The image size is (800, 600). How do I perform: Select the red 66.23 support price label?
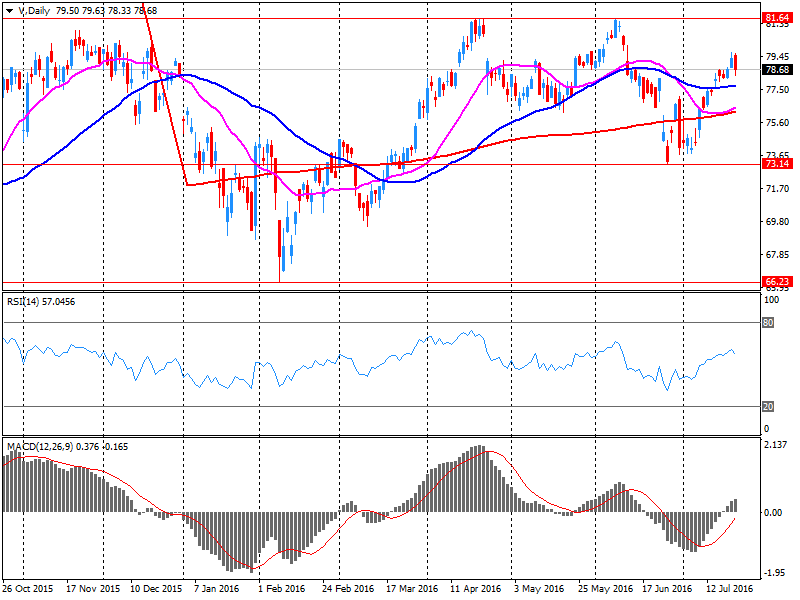click(x=778, y=282)
